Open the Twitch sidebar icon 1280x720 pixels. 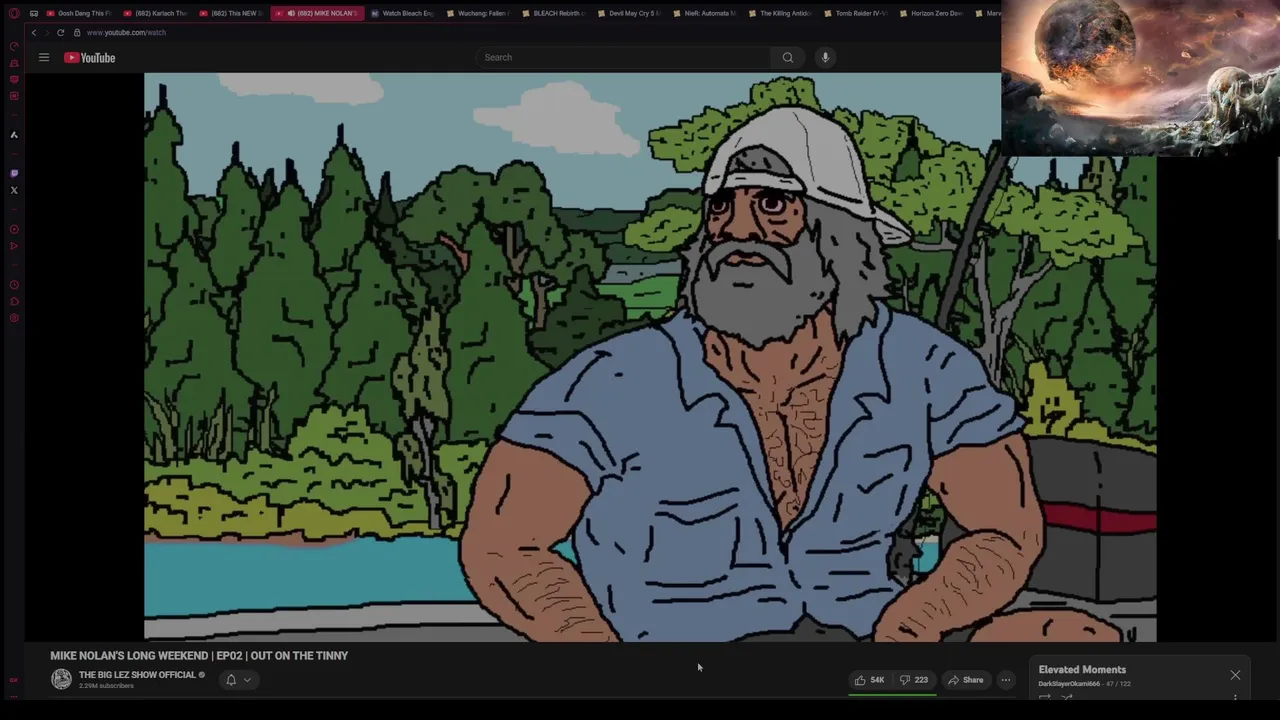(x=14, y=173)
